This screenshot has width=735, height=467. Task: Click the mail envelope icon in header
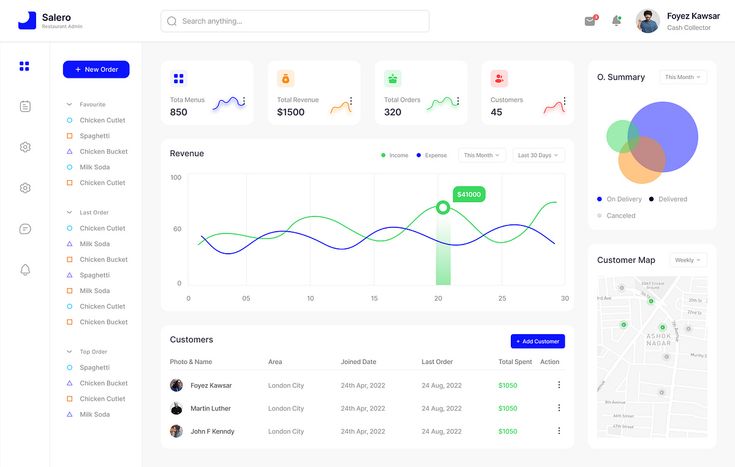(590, 21)
